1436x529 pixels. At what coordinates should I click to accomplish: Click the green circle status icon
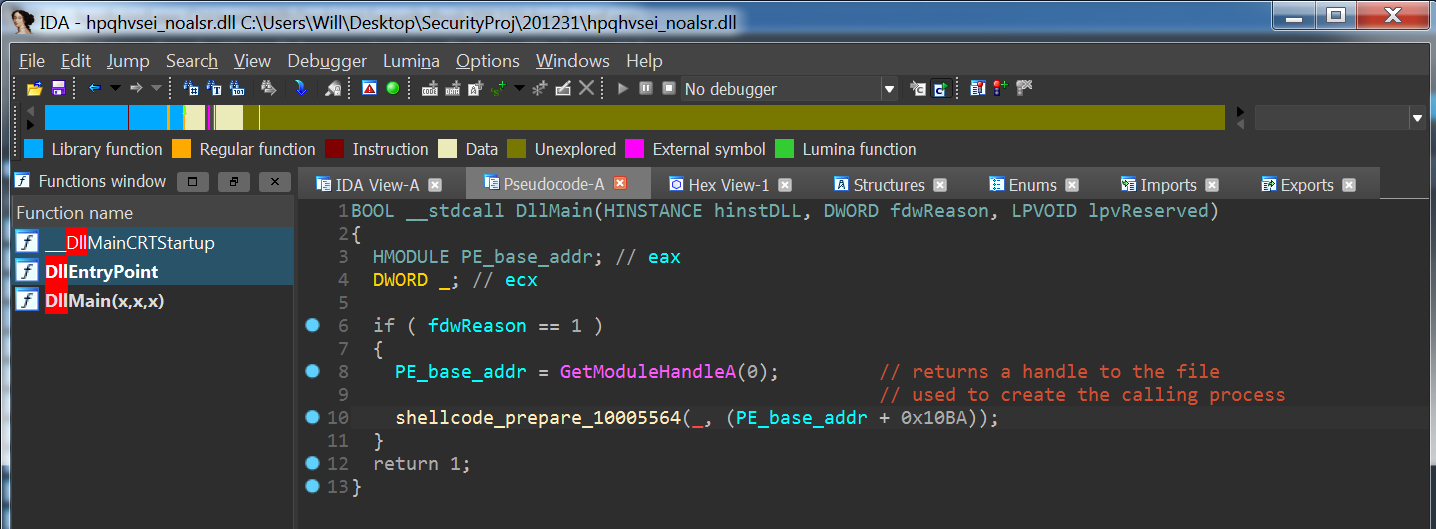click(x=393, y=89)
